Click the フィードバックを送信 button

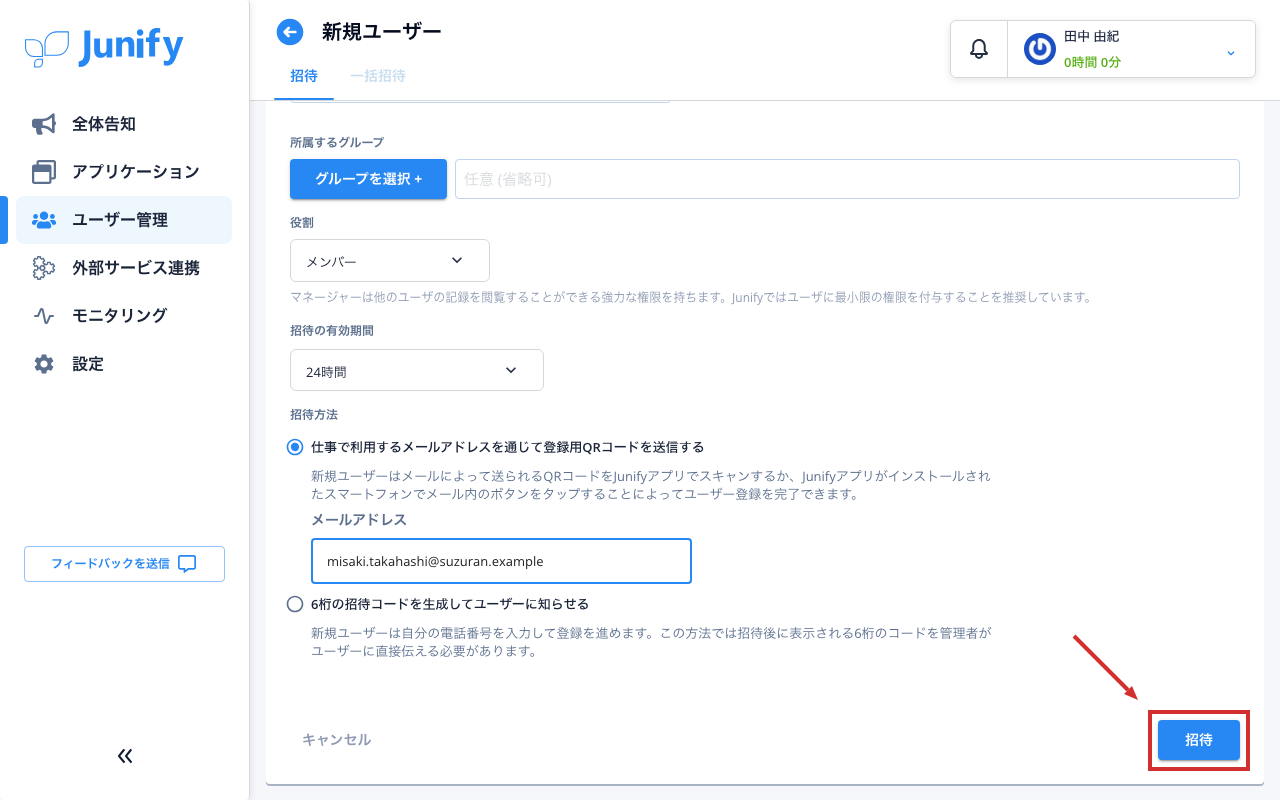coord(124,564)
